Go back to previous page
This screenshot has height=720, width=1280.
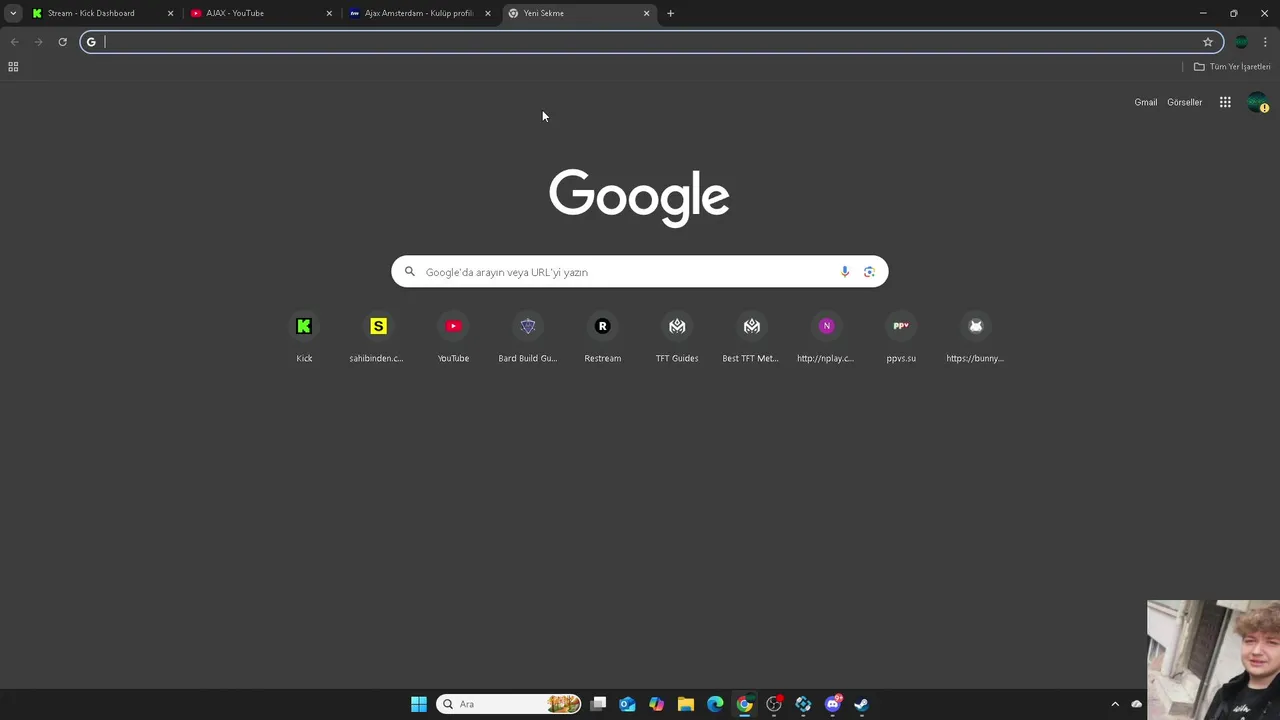[x=14, y=42]
